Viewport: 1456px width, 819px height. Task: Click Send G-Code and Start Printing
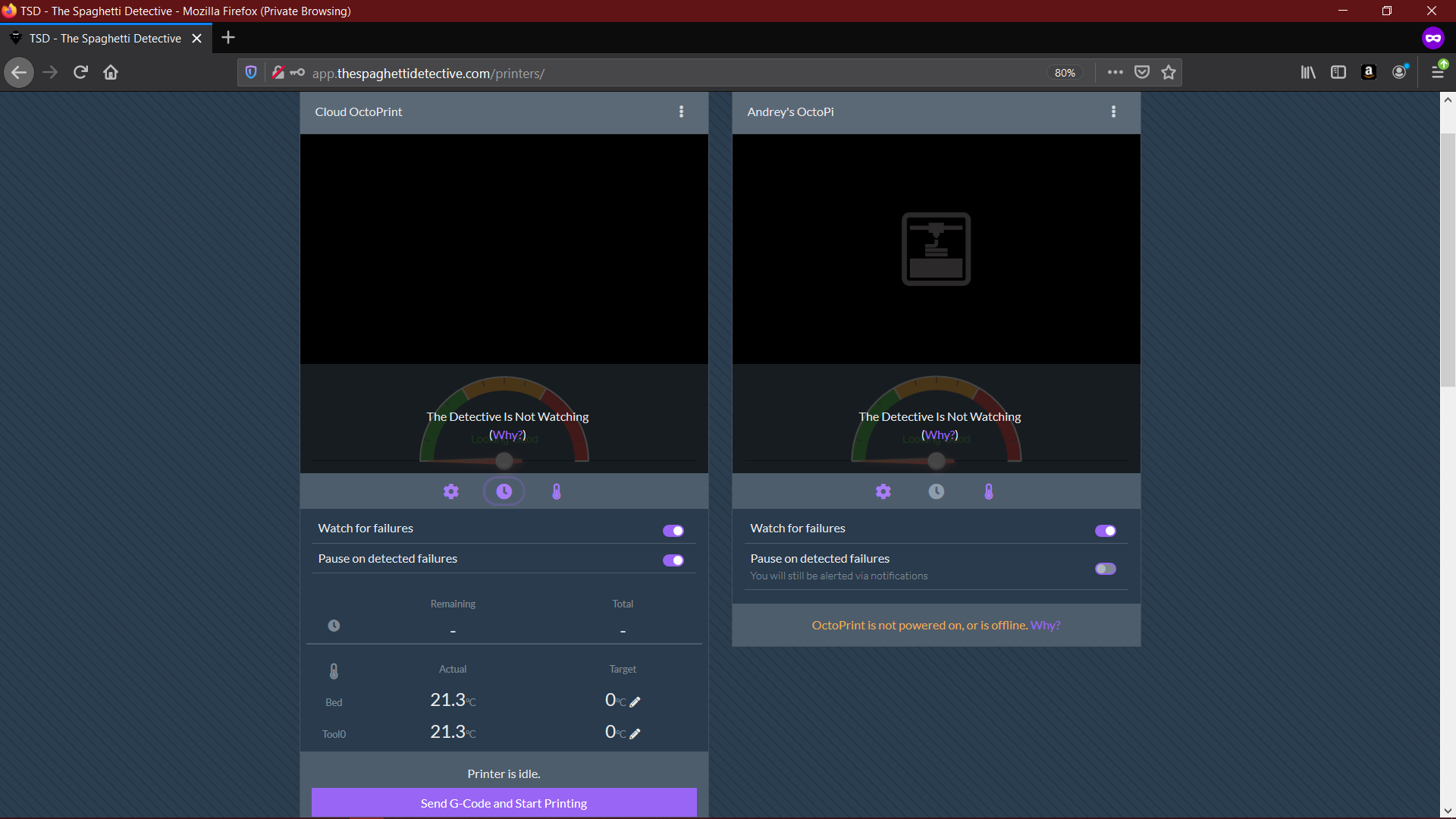point(504,803)
